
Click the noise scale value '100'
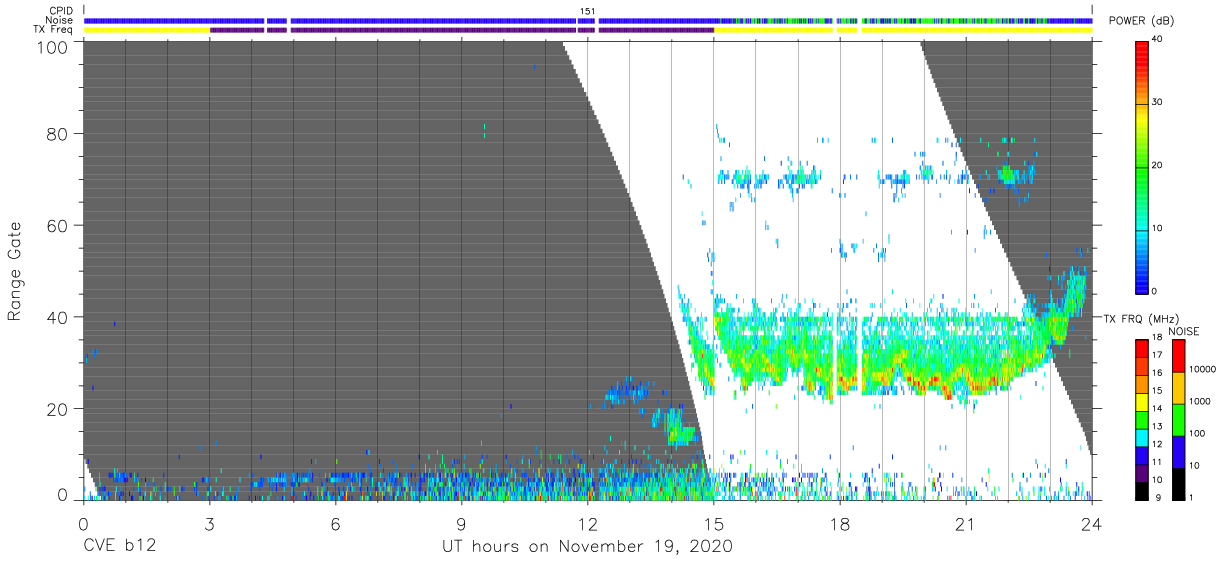coord(1198,432)
